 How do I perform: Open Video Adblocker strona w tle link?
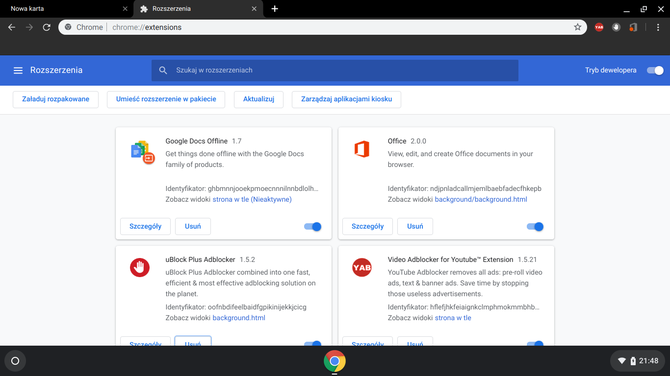(x=453, y=318)
